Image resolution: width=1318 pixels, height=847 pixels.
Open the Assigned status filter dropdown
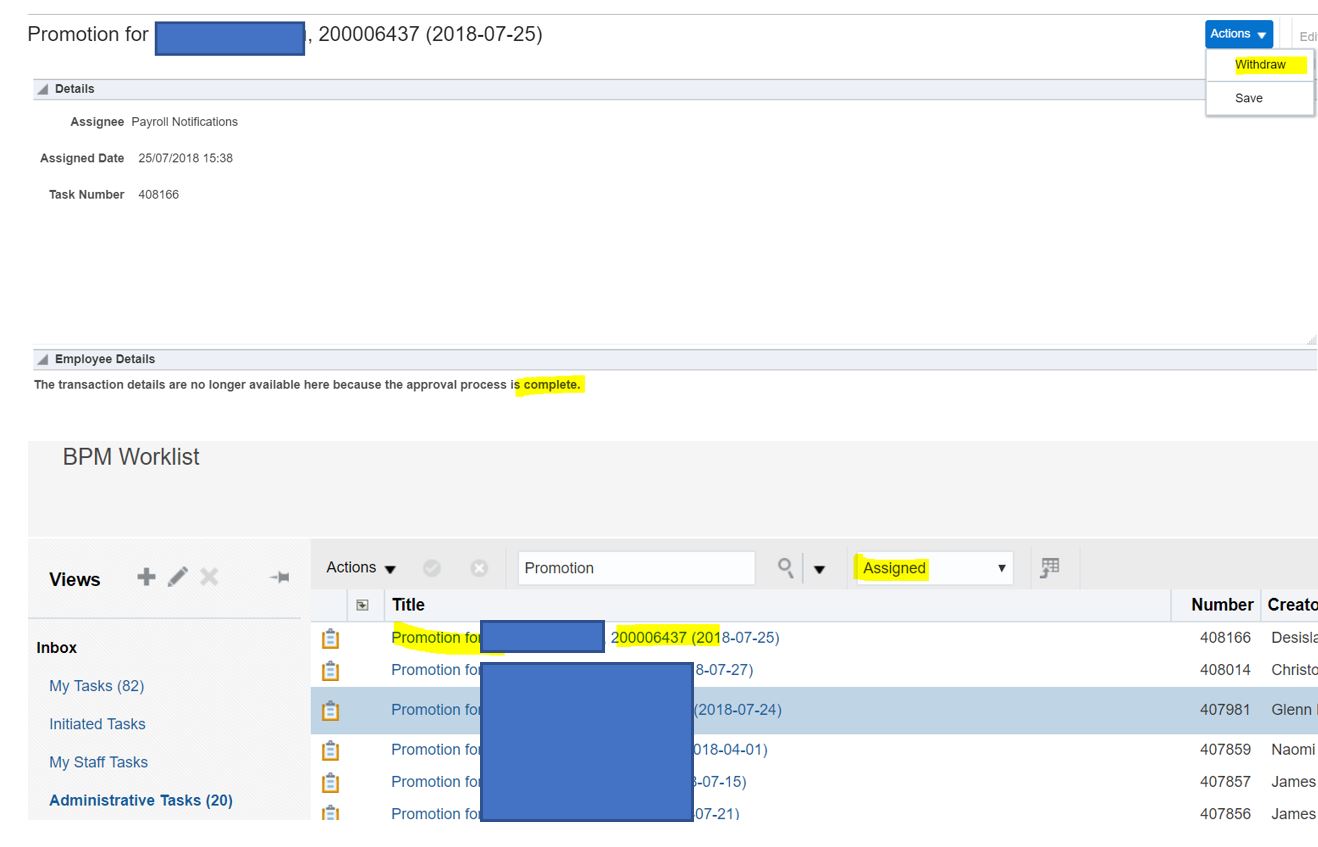934,568
